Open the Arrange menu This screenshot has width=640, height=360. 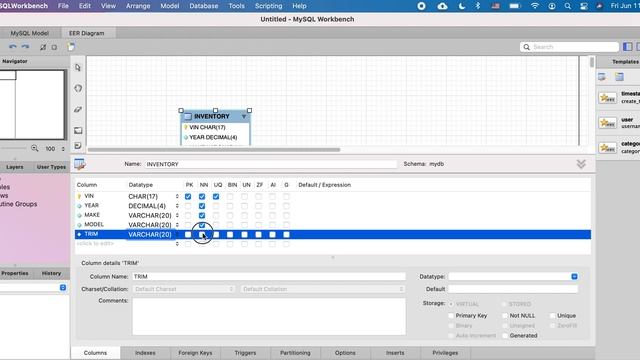(x=138, y=6)
